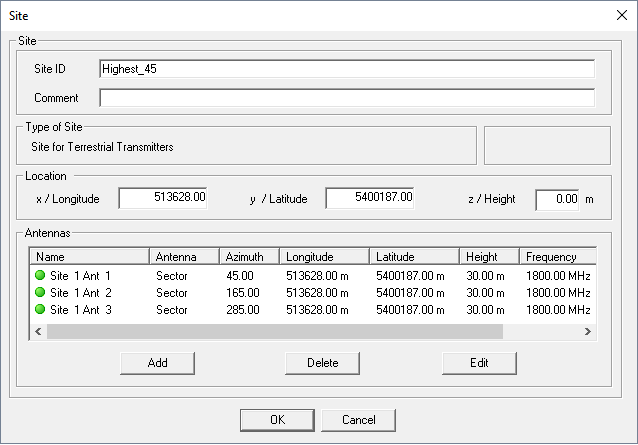Click the left arrow of the horizontal scrollbar
The height and width of the screenshot is (445, 638).
coord(38,331)
